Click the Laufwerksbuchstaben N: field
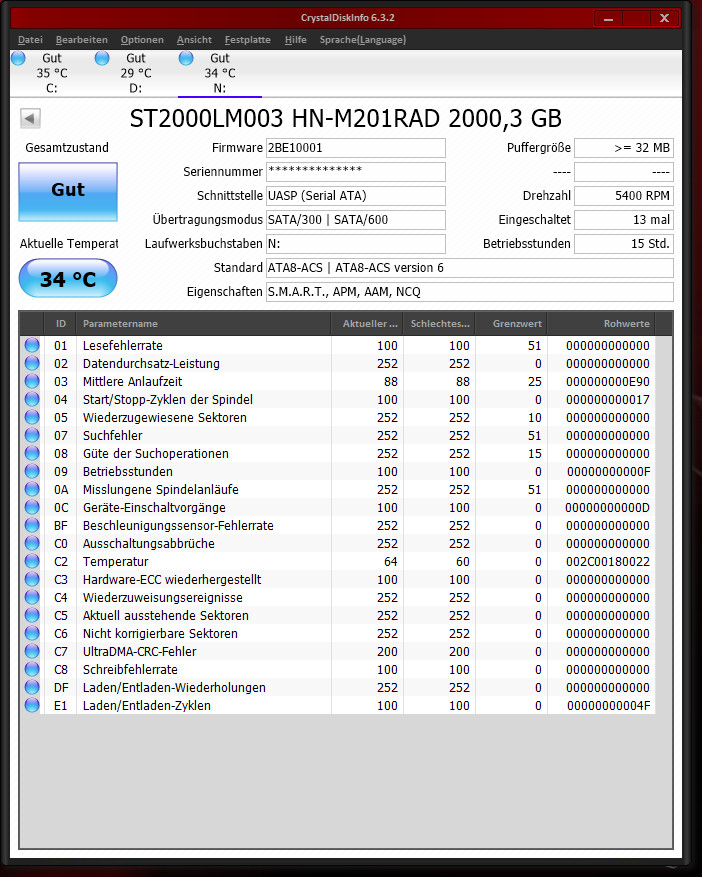Image resolution: width=702 pixels, height=877 pixels. [x=356, y=244]
